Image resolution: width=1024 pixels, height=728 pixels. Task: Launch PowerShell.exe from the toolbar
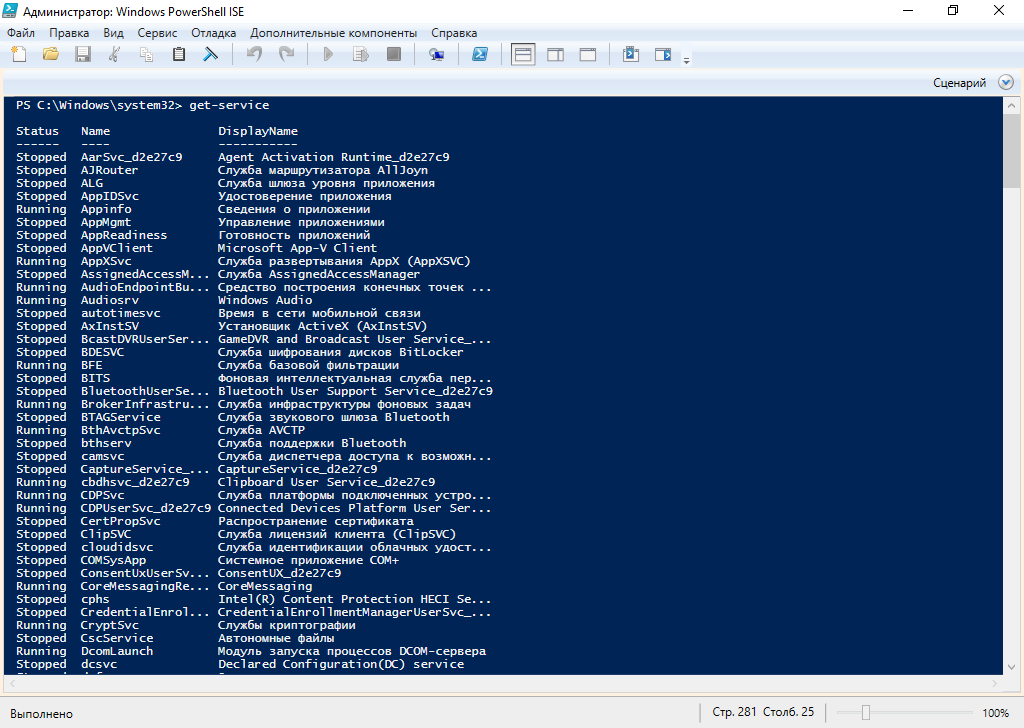(480, 55)
